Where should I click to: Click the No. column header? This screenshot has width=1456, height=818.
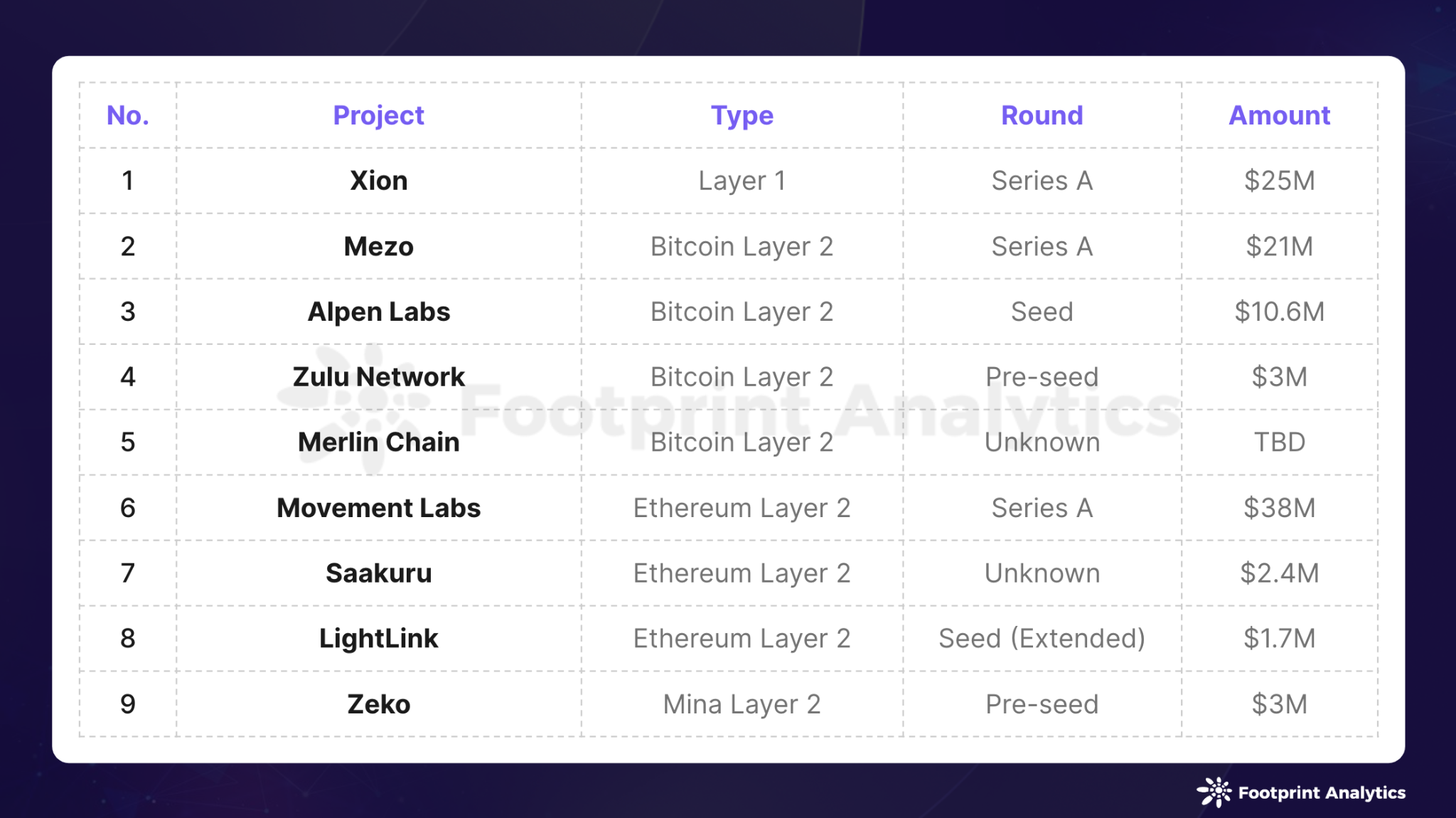click(x=128, y=115)
